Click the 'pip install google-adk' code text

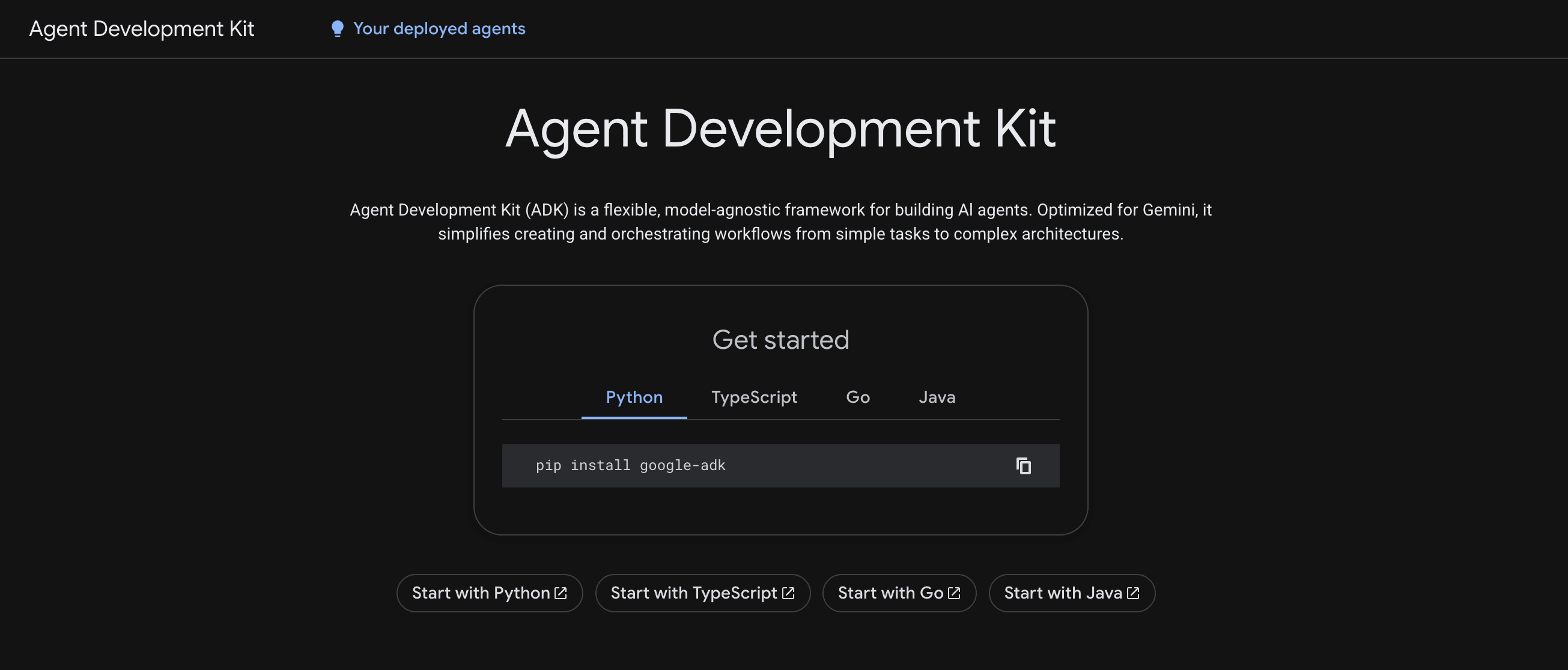coord(630,465)
